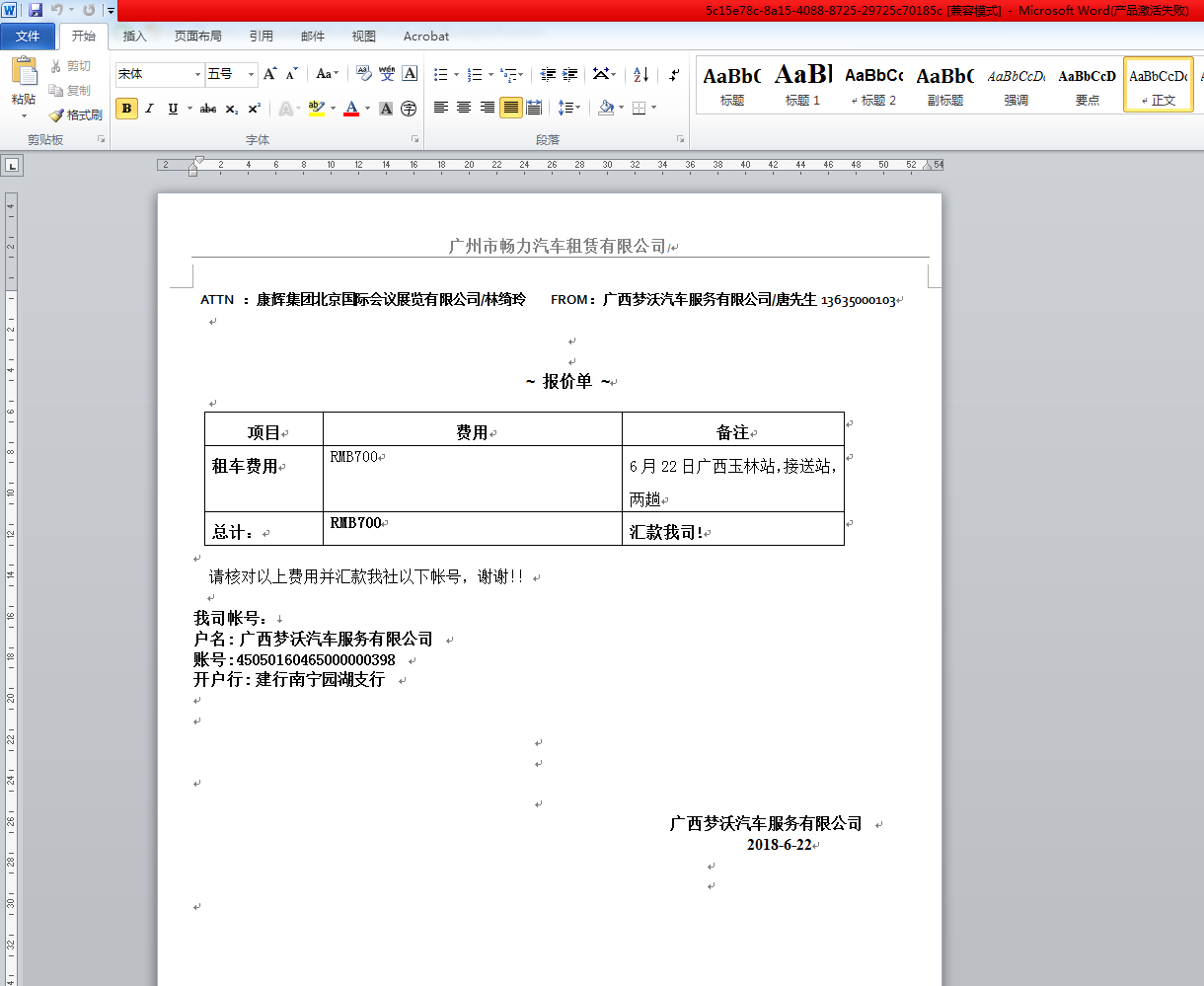Apply the 标题 1 heading style
This screenshot has height=986, width=1204.
click(802, 85)
